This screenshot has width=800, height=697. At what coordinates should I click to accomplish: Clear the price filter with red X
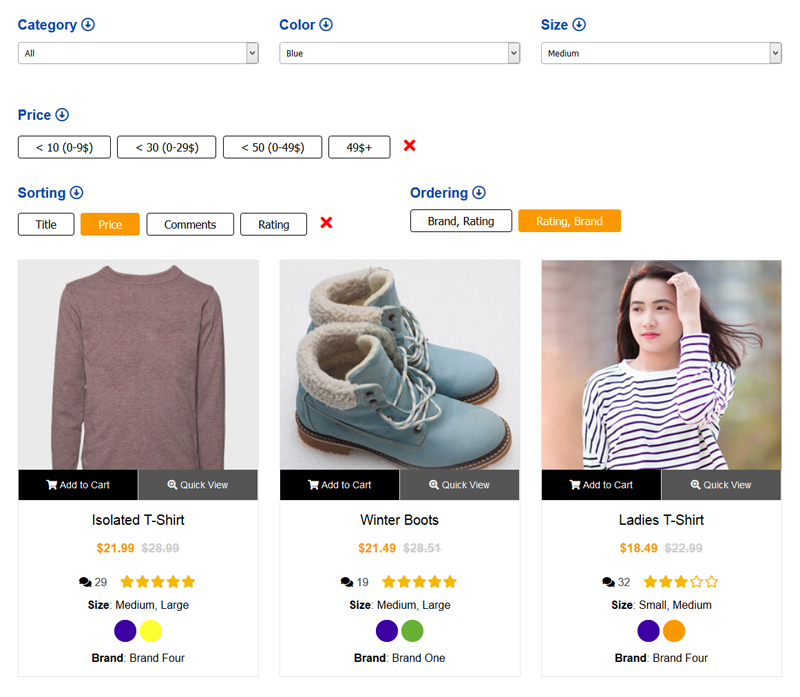point(409,146)
